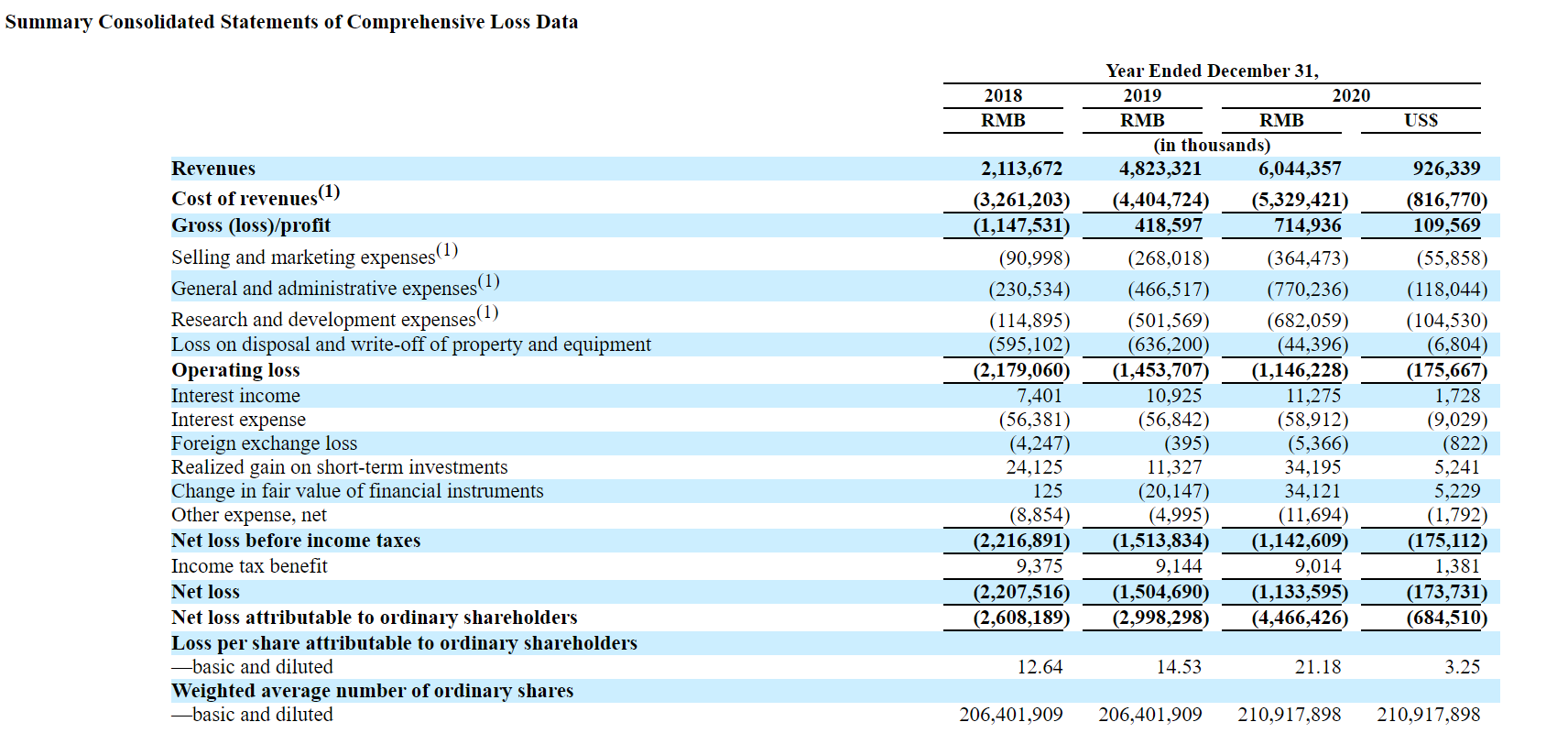The height and width of the screenshot is (733, 1568).
Task: Select the operating loss value (1,146,228)
Action: [1300, 370]
